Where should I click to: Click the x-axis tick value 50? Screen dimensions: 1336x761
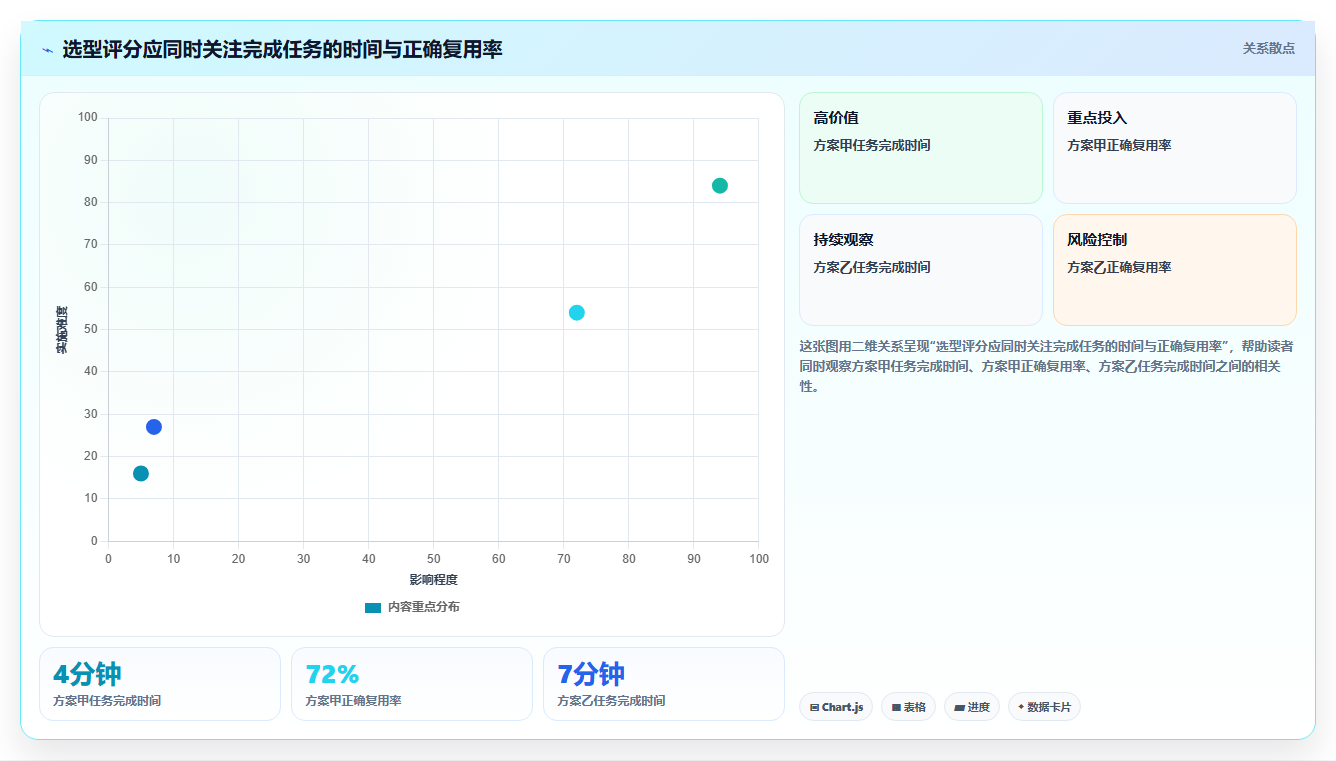point(433,559)
